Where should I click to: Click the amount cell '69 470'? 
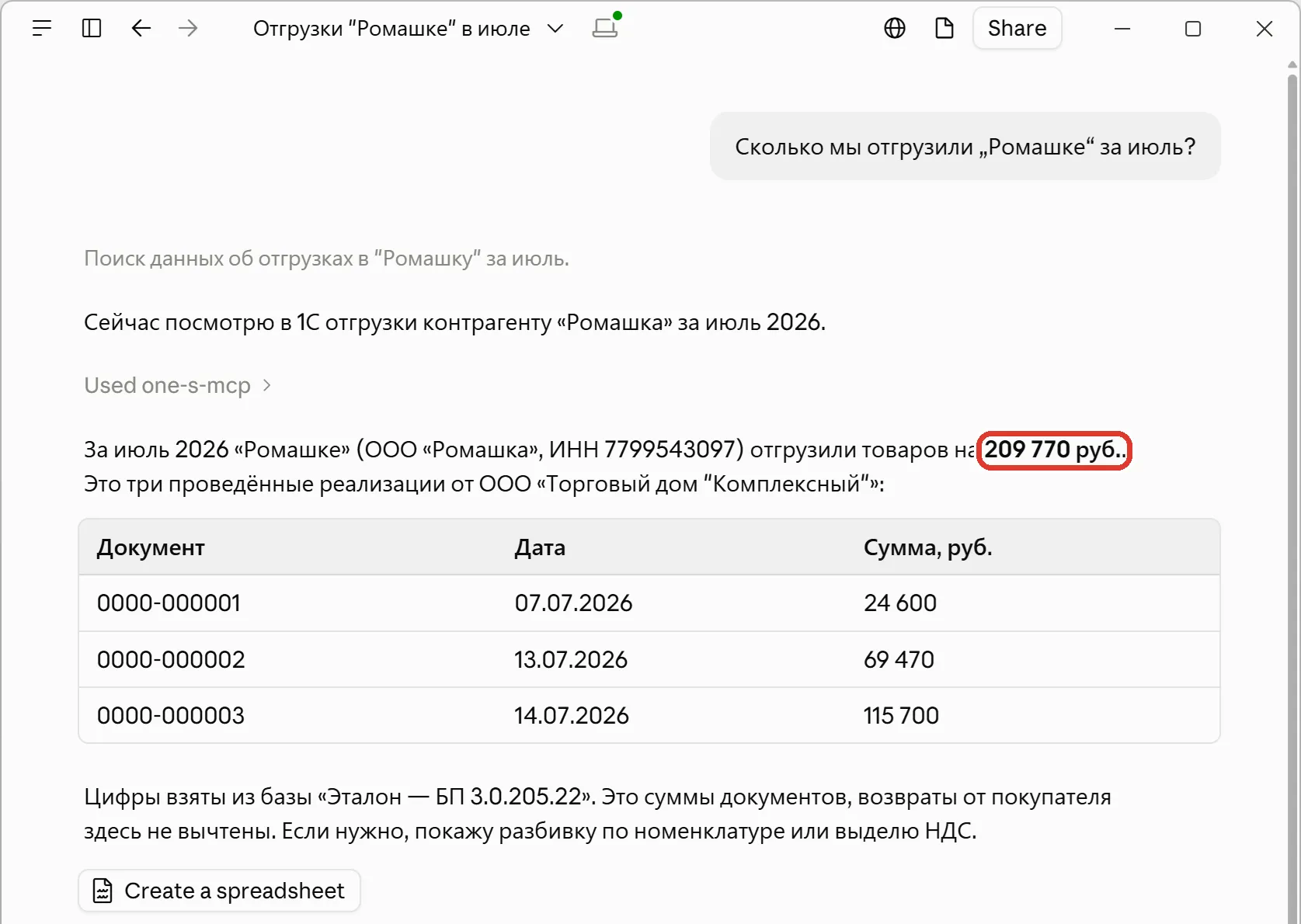899,660
